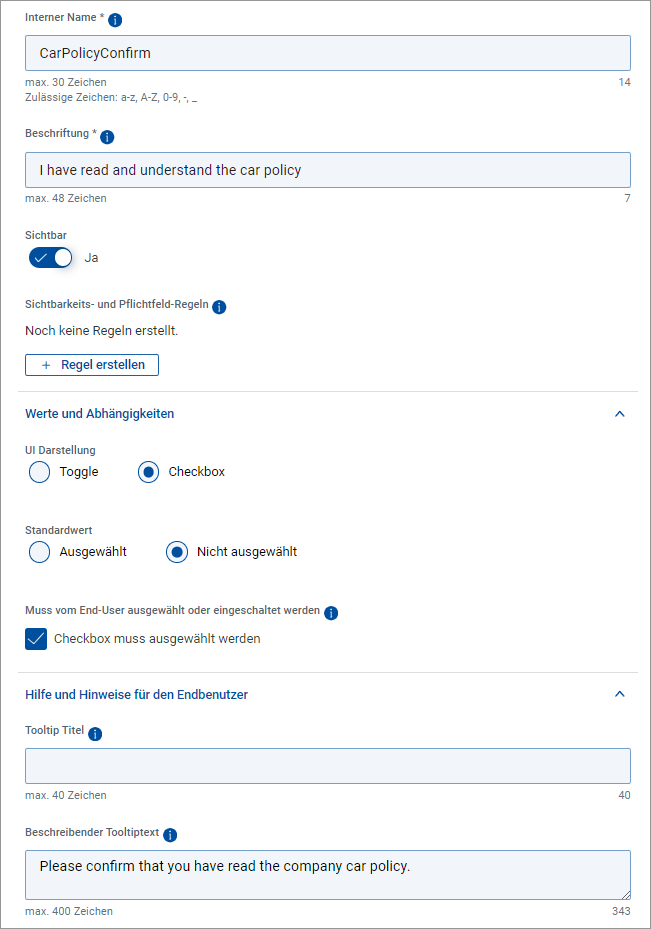Viewport: 651px width, 929px height.
Task: Select the Toggle radio option
Action: 40,472
